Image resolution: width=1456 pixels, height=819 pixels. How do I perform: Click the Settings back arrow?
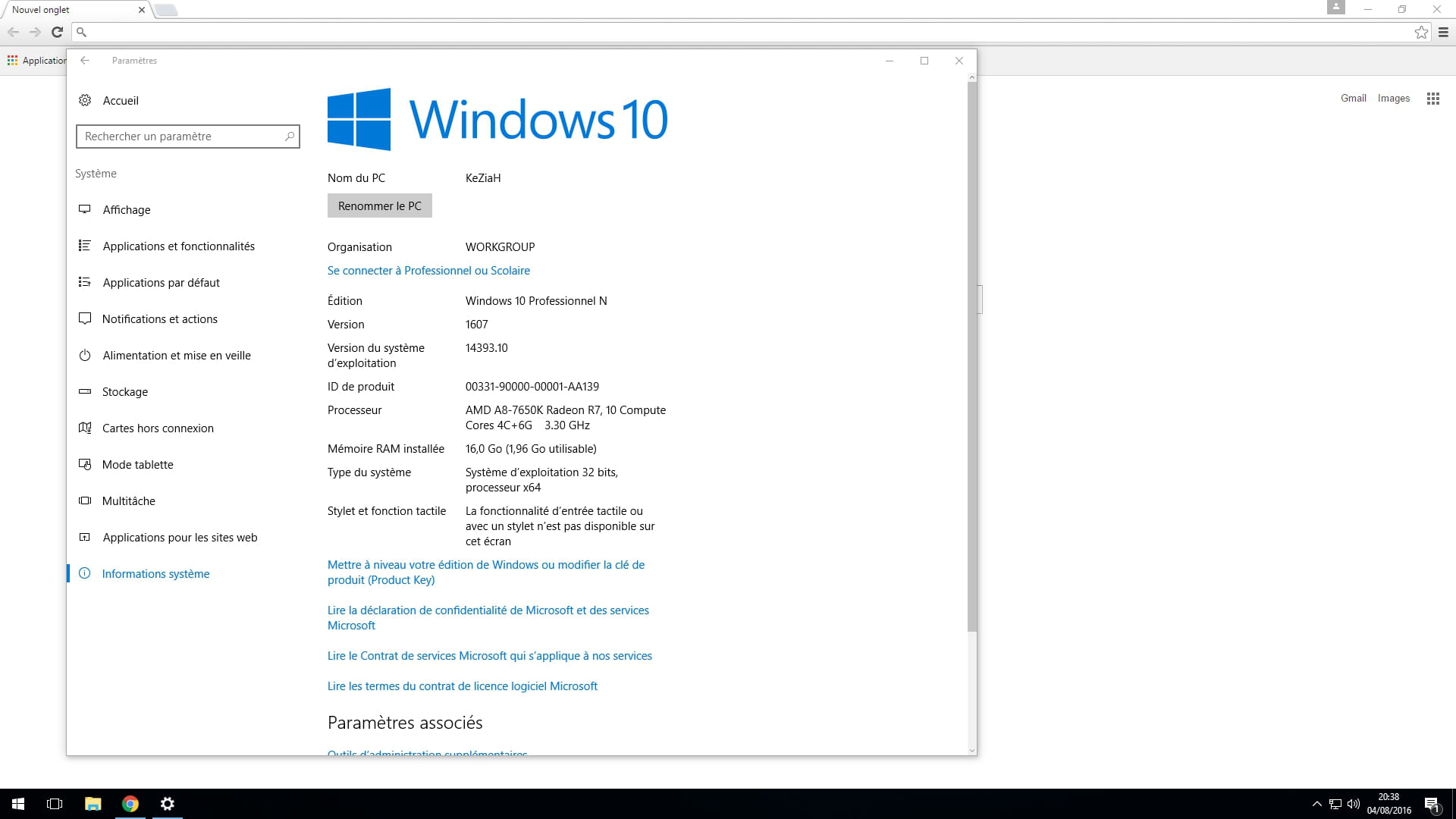tap(85, 61)
